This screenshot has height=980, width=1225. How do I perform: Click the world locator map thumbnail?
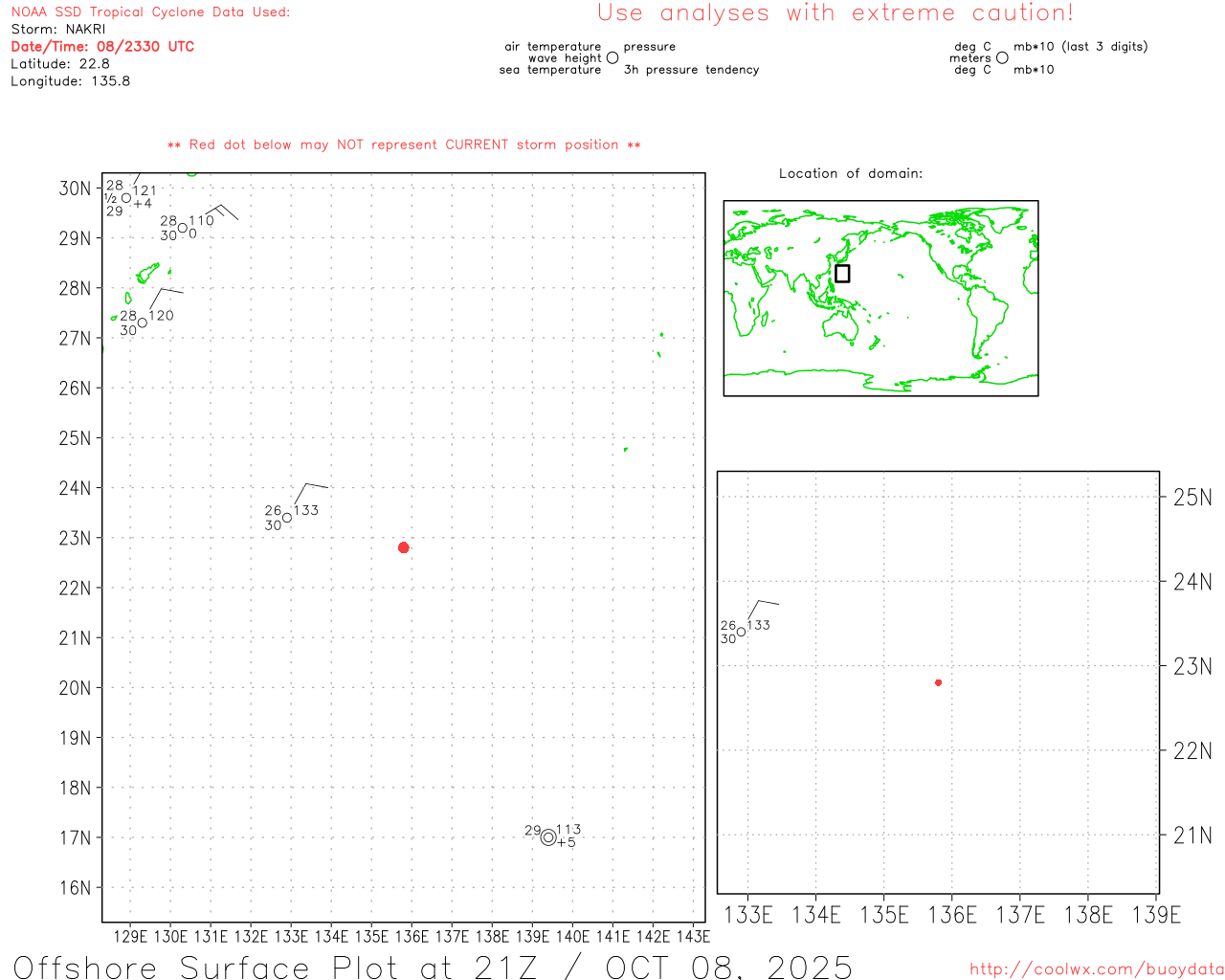point(880,298)
